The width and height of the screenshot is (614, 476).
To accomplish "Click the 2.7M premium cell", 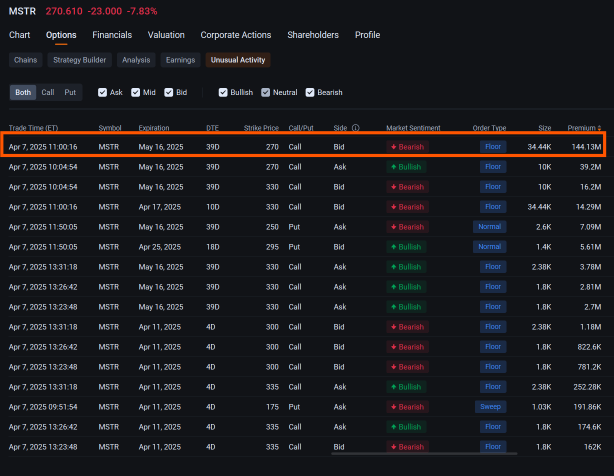I will click(592, 307).
